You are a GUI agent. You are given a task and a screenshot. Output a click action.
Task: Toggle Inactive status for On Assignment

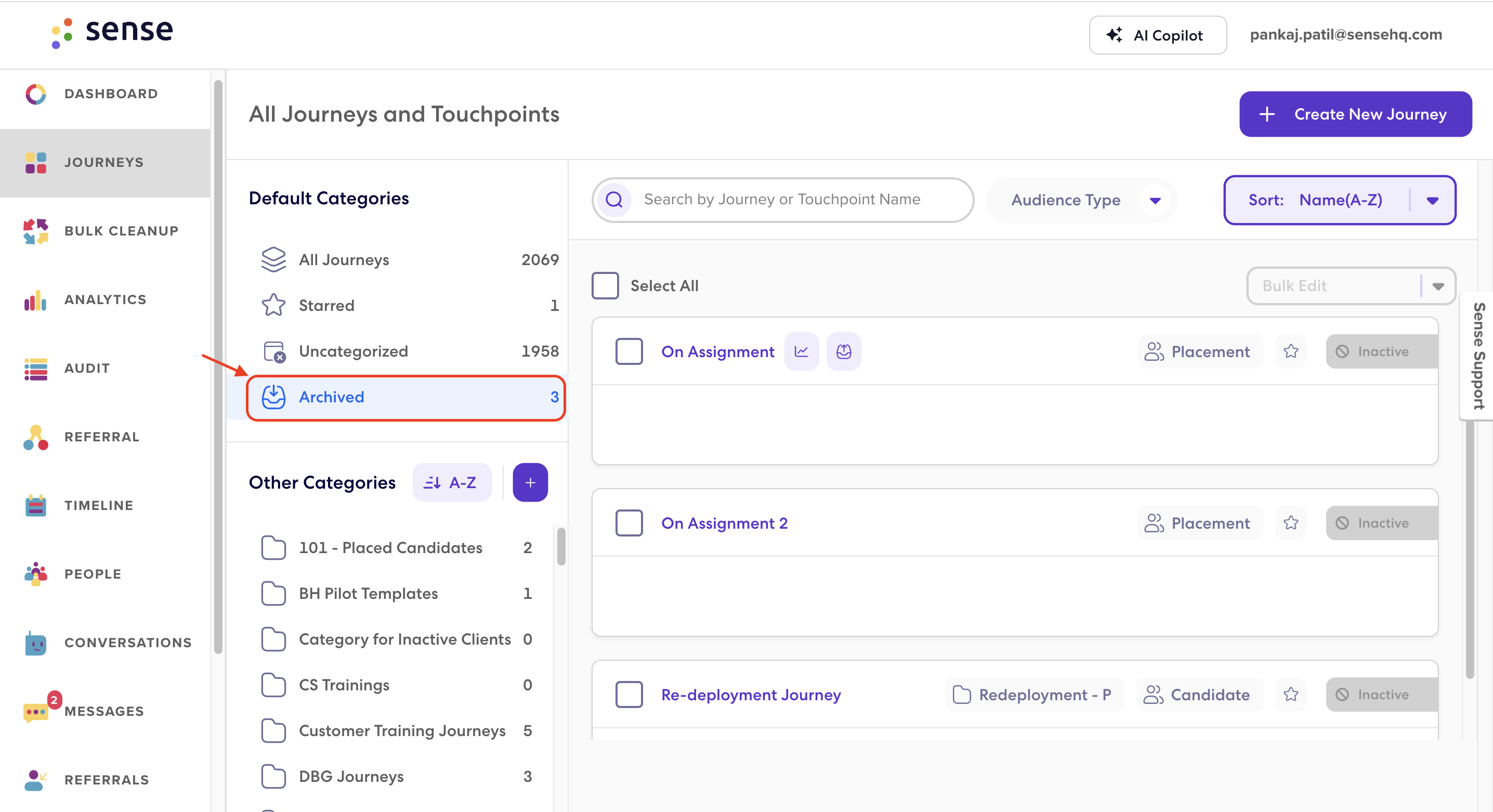[x=1382, y=351]
